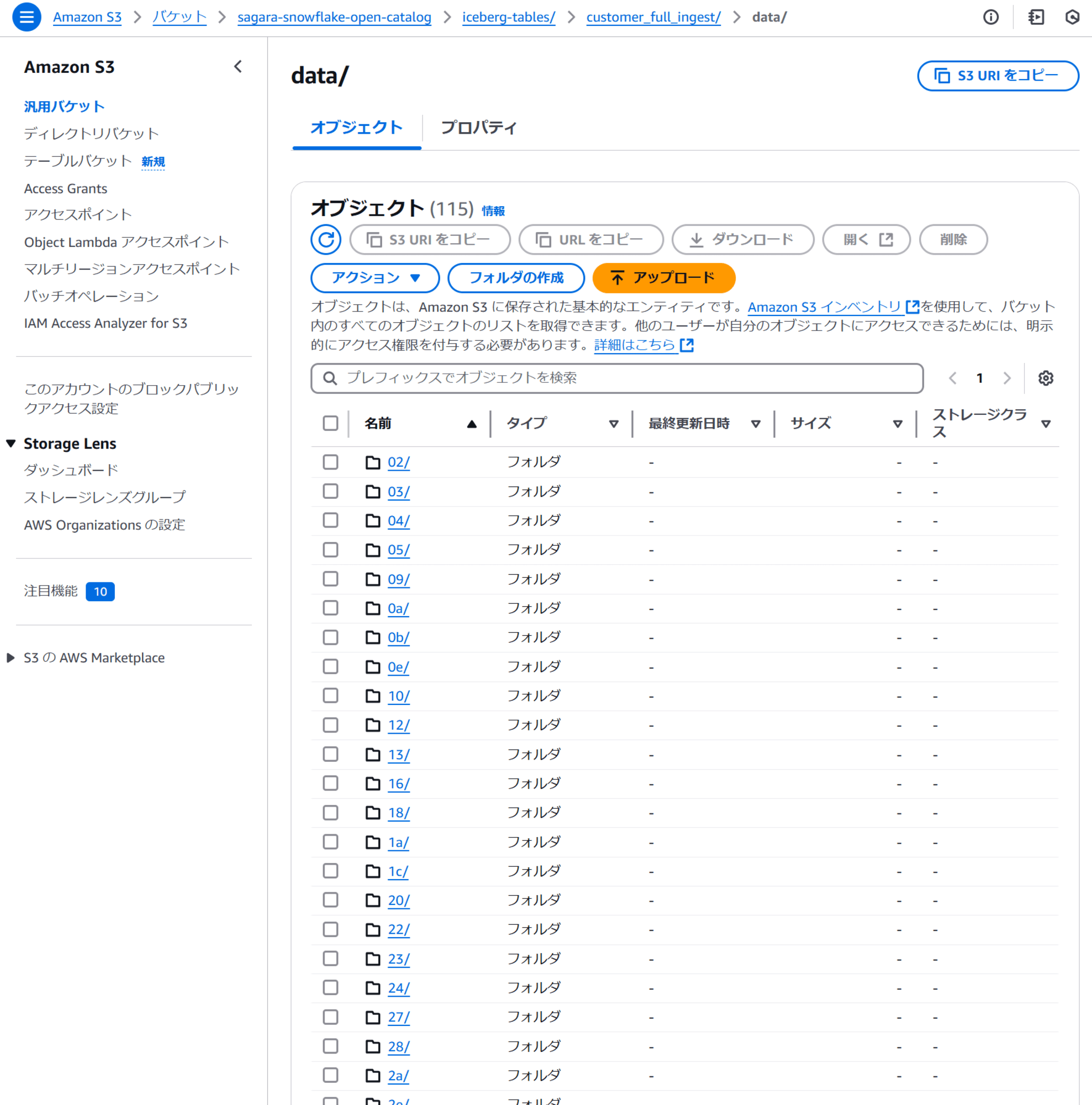
Task: Open folder link 28/
Action: (x=398, y=1047)
